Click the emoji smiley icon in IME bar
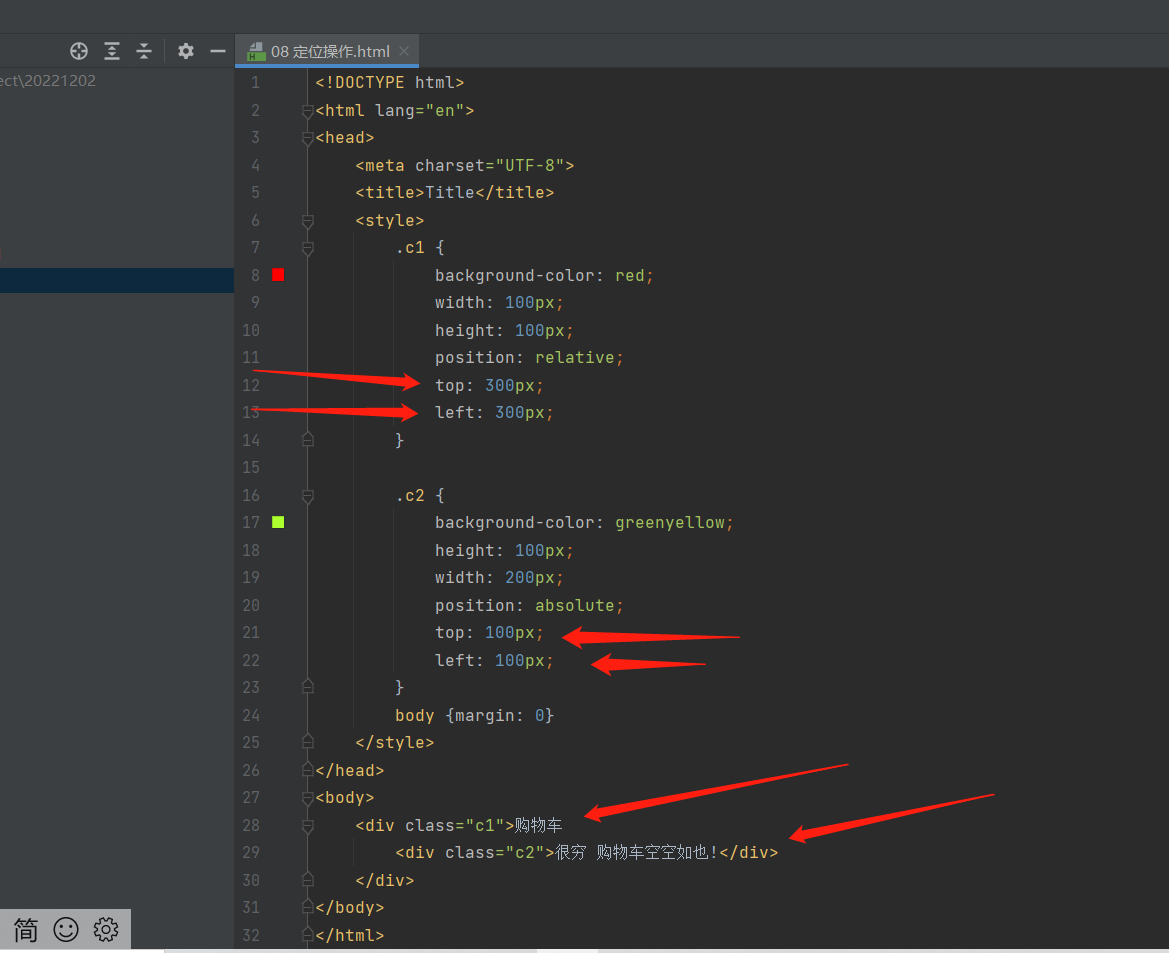1169x953 pixels. click(66, 929)
